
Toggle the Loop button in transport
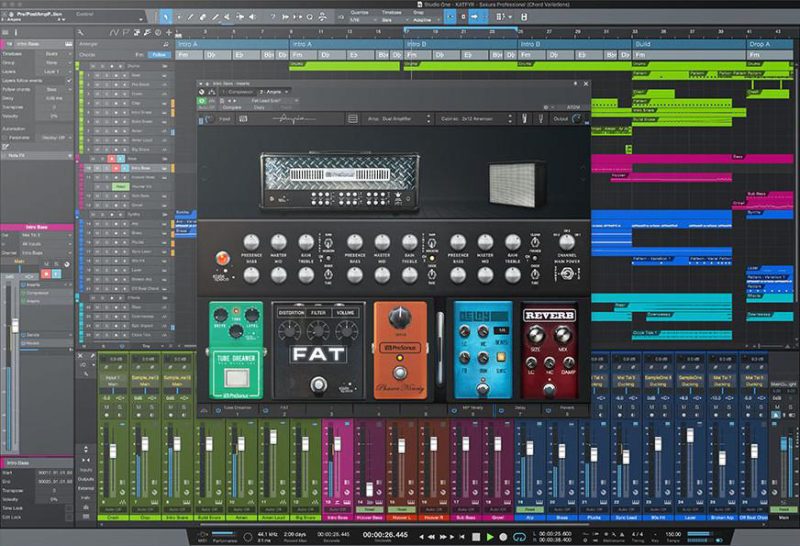click(x=519, y=537)
